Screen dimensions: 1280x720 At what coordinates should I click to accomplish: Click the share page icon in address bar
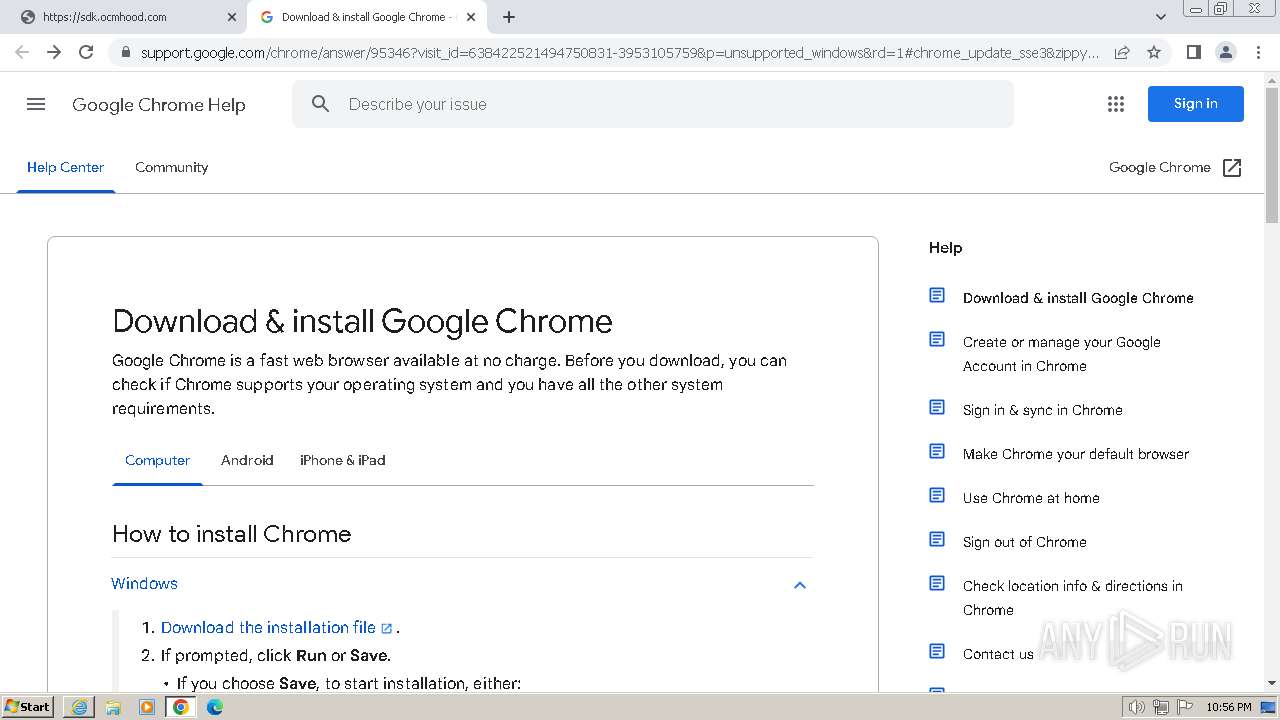coord(1122,52)
